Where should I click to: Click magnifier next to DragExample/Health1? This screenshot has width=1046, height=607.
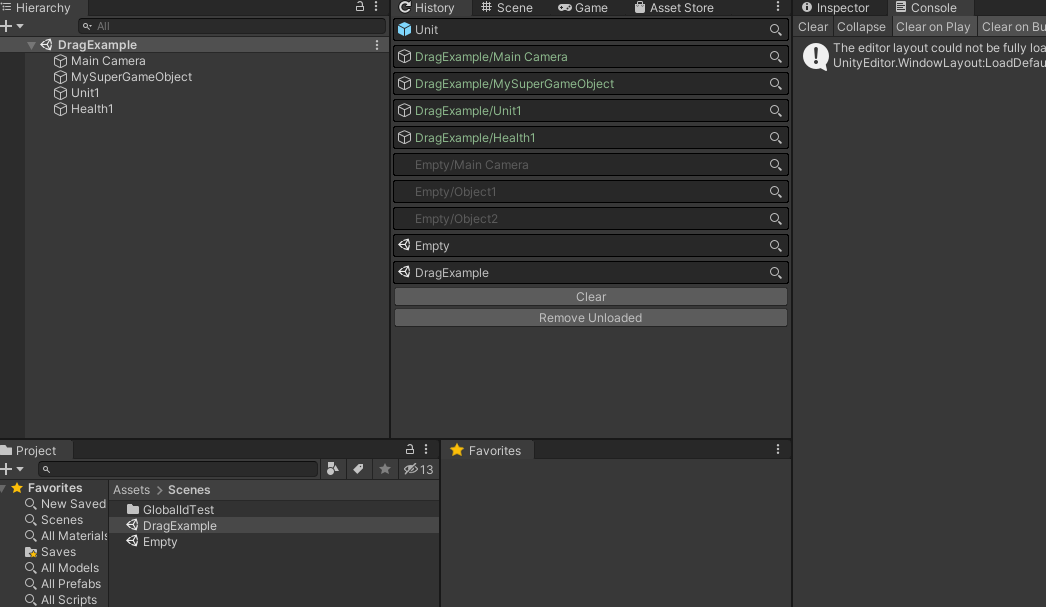pyautogui.click(x=775, y=138)
